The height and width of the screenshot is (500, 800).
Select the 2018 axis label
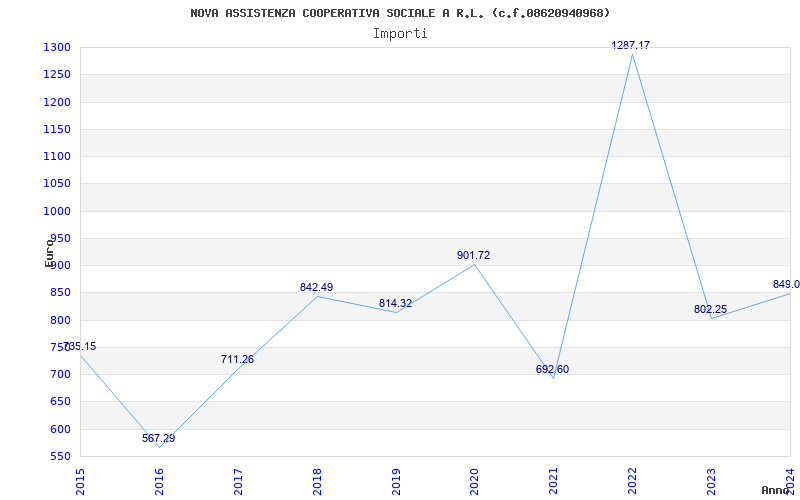click(317, 482)
